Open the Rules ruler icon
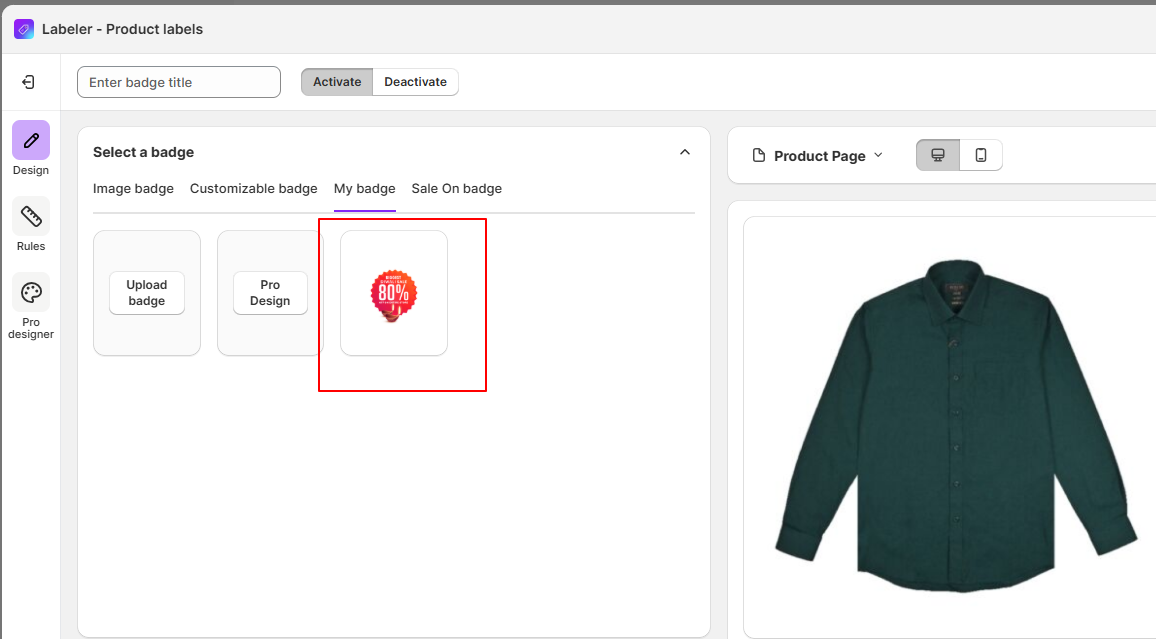The height and width of the screenshot is (639, 1156). 31,216
